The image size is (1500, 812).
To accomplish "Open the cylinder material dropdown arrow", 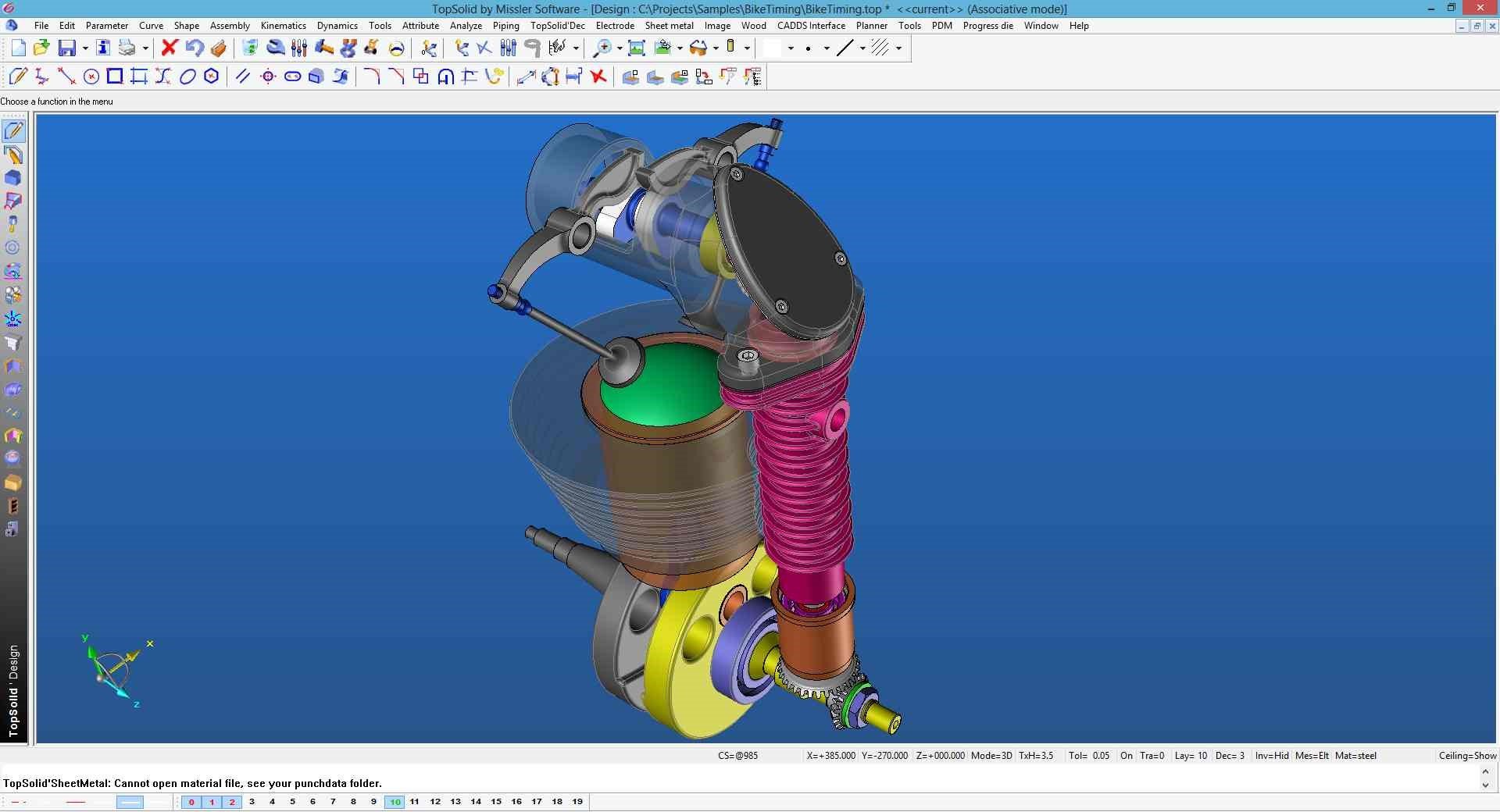I will pos(748,48).
